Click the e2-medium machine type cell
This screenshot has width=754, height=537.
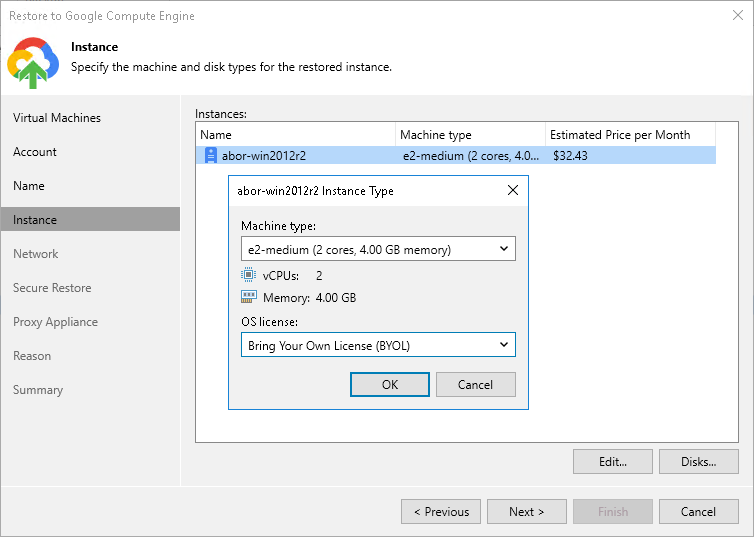[x=471, y=156]
